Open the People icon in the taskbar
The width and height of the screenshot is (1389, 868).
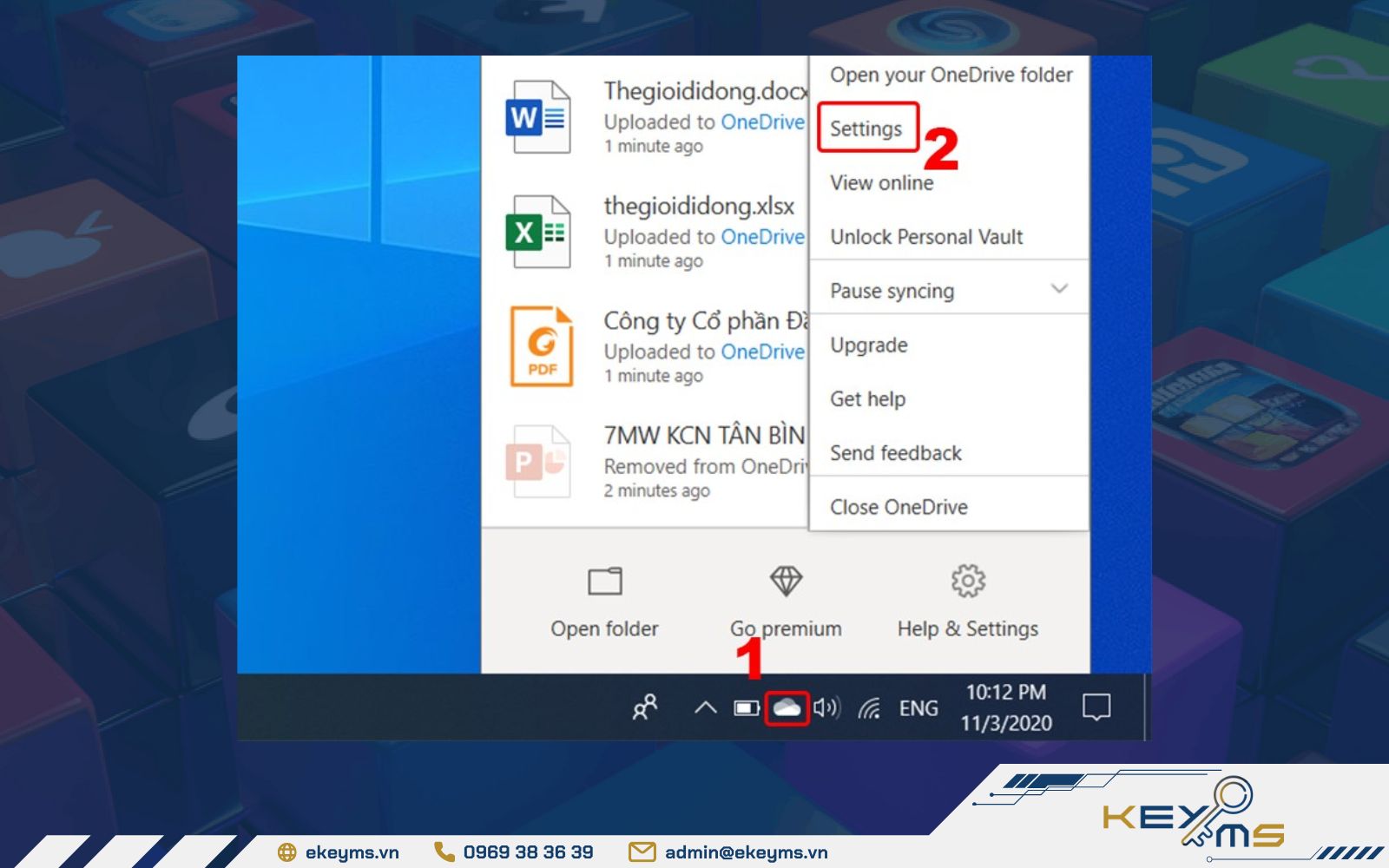(x=645, y=707)
